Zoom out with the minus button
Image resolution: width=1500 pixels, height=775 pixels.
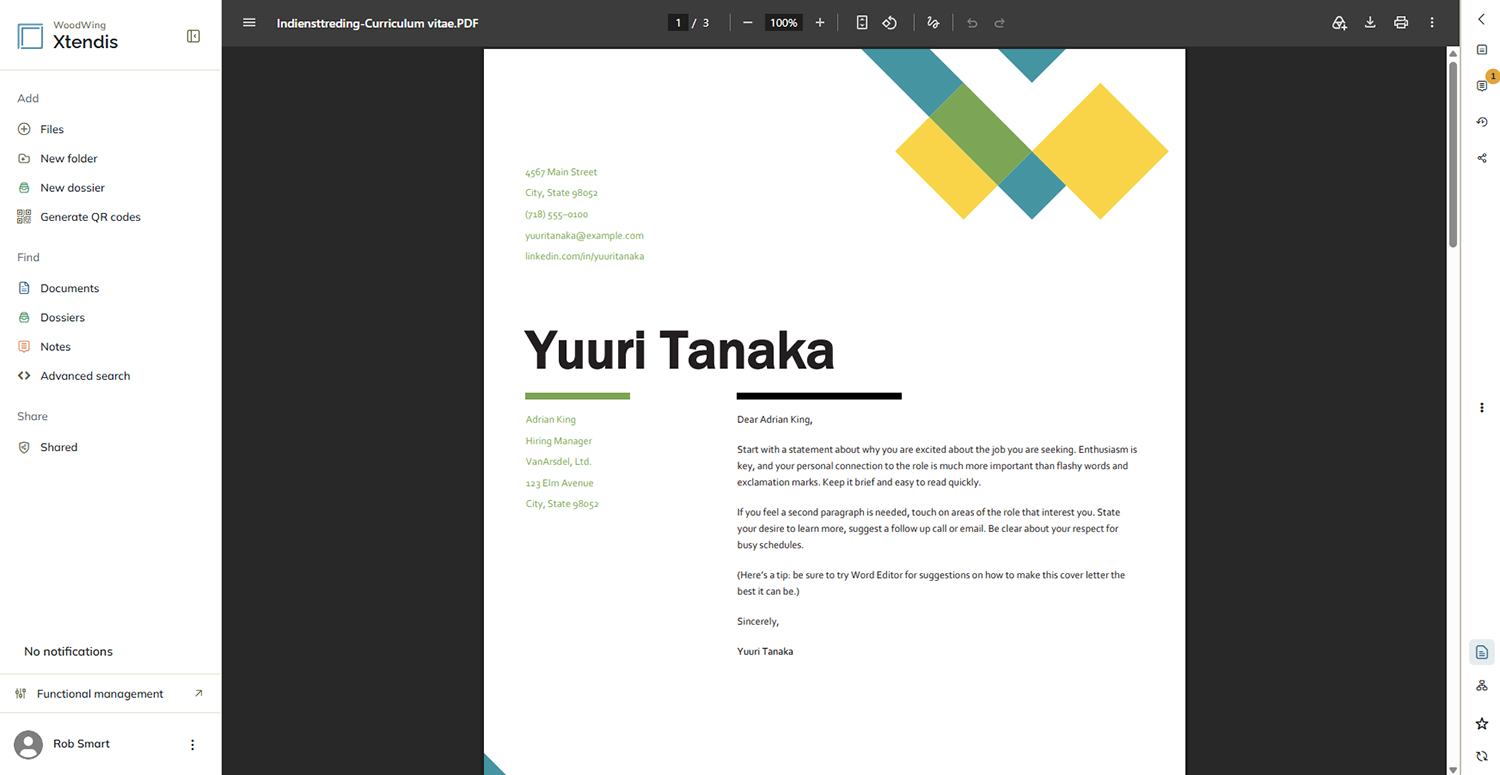(x=747, y=22)
